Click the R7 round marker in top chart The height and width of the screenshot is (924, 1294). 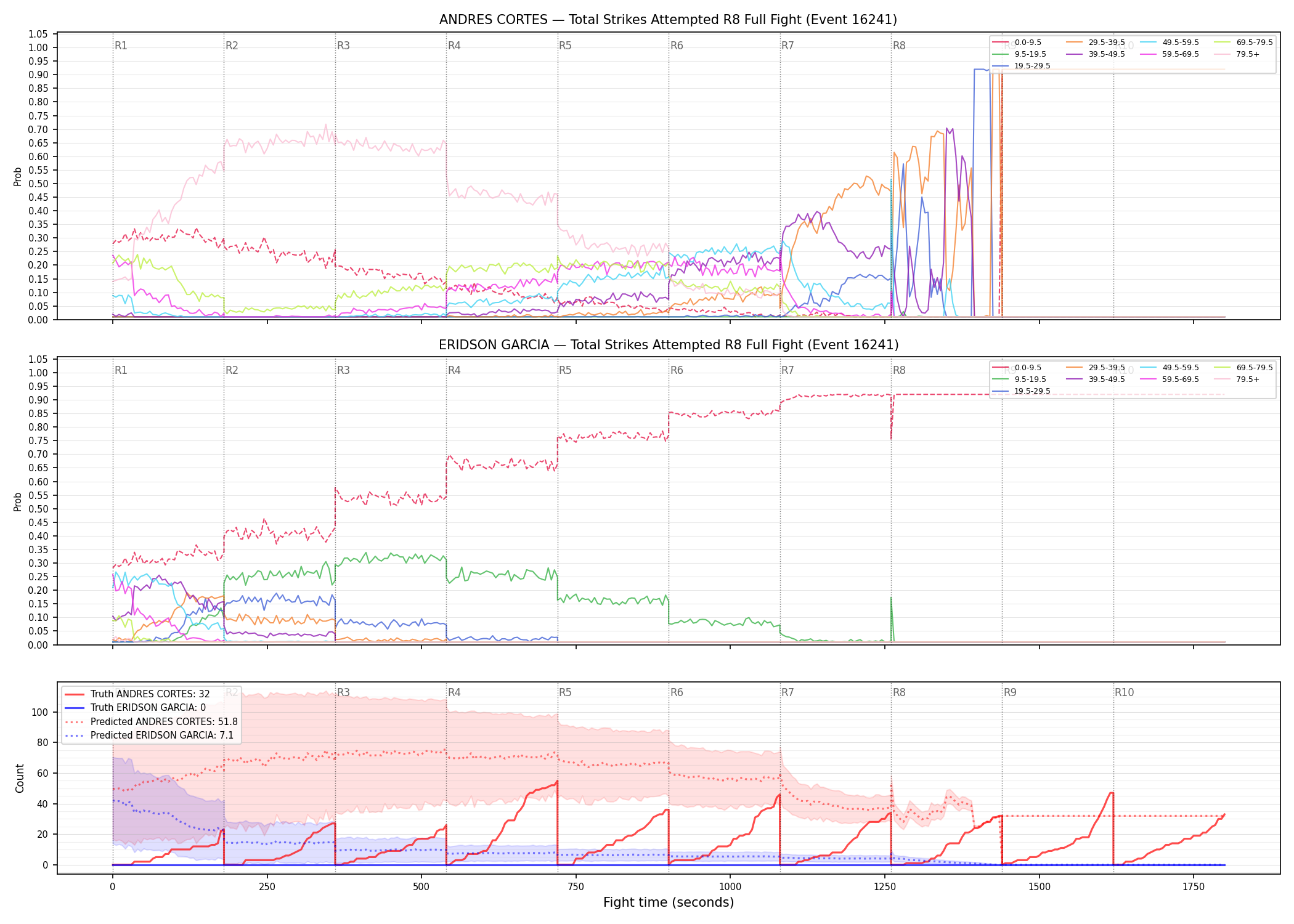[787, 46]
